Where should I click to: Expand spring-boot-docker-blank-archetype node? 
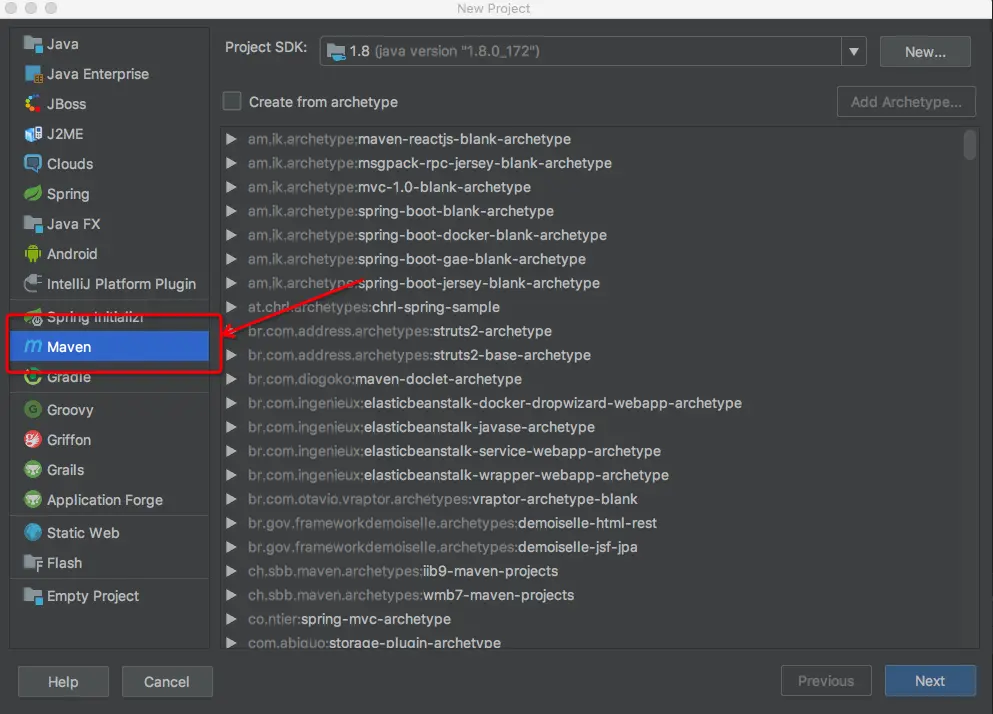[x=231, y=235]
